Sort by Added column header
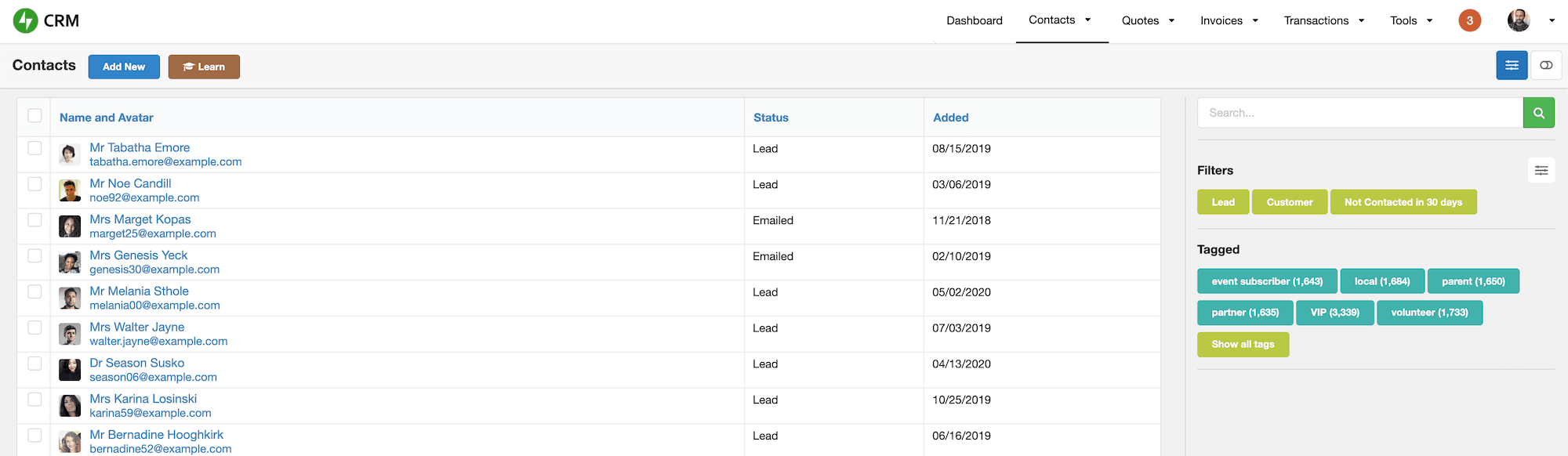 click(951, 118)
